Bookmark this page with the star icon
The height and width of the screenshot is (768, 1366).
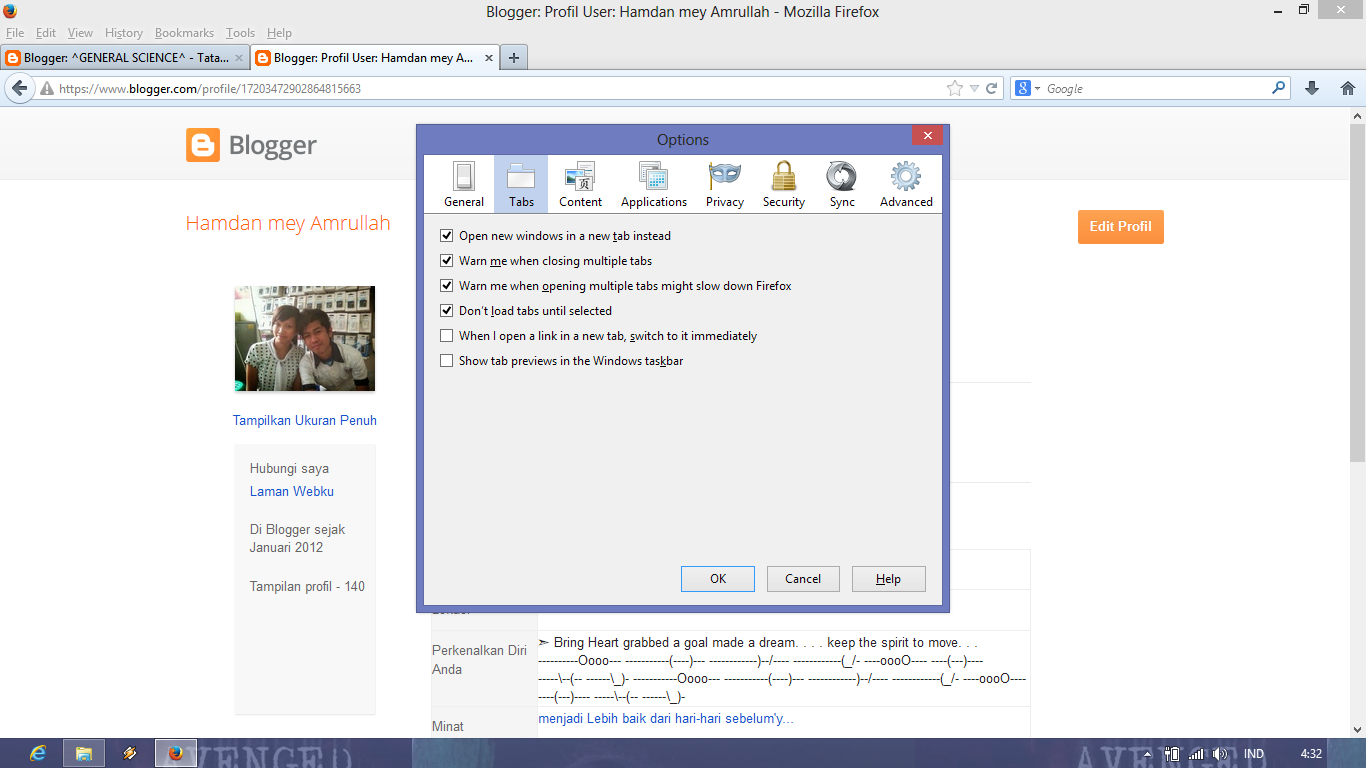pyautogui.click(x=955, y=88)
